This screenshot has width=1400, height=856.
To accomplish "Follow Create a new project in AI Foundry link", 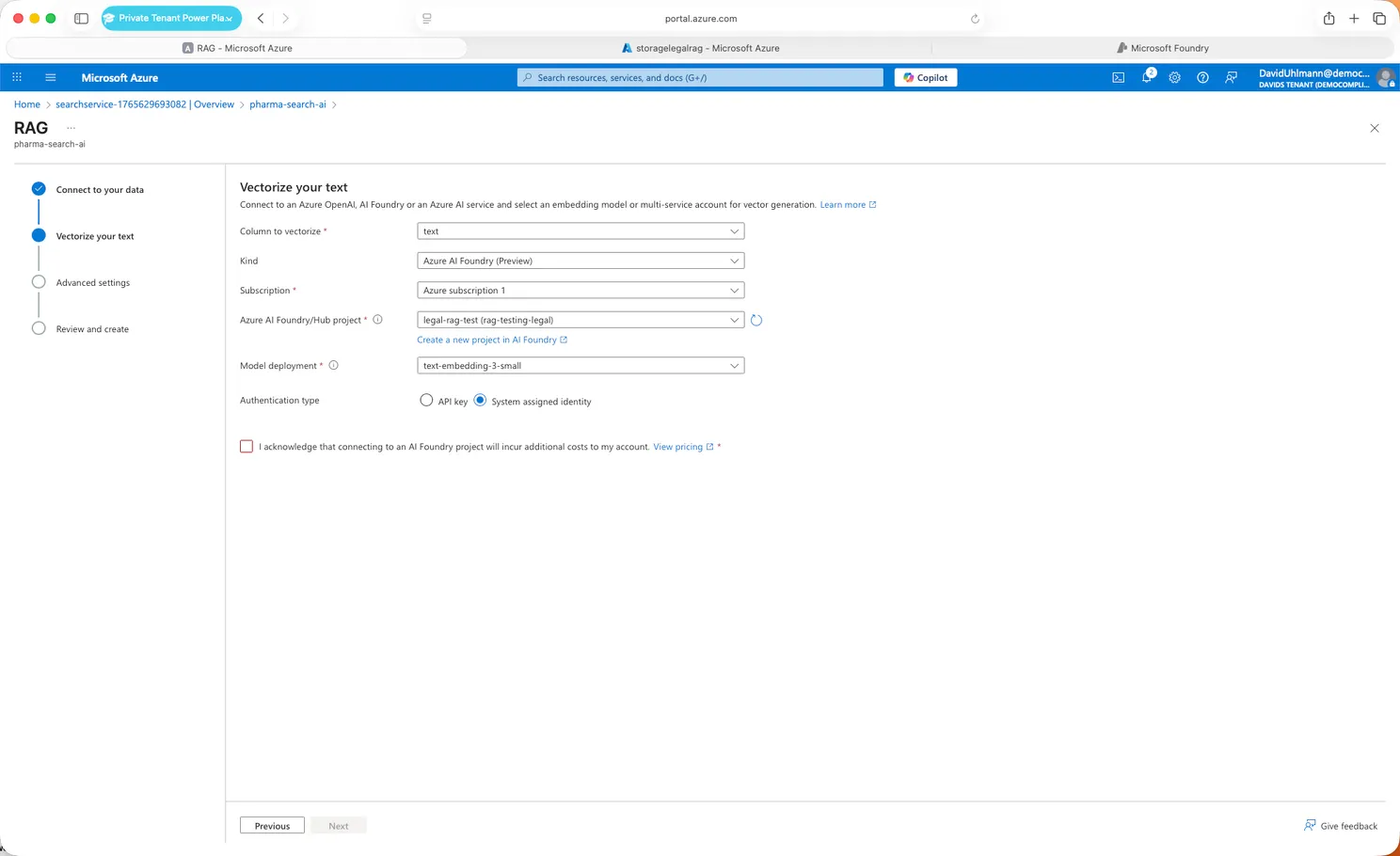I will point(492,340).
